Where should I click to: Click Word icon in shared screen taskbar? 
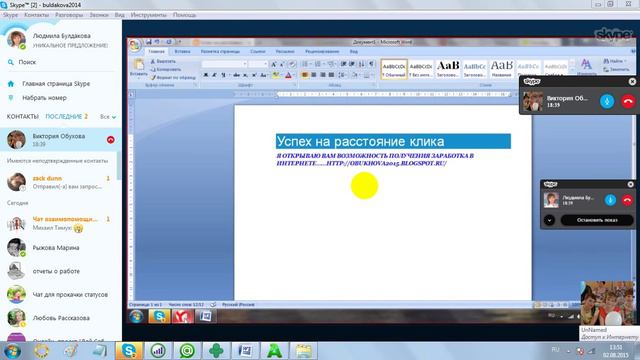(x=205, y=316)
